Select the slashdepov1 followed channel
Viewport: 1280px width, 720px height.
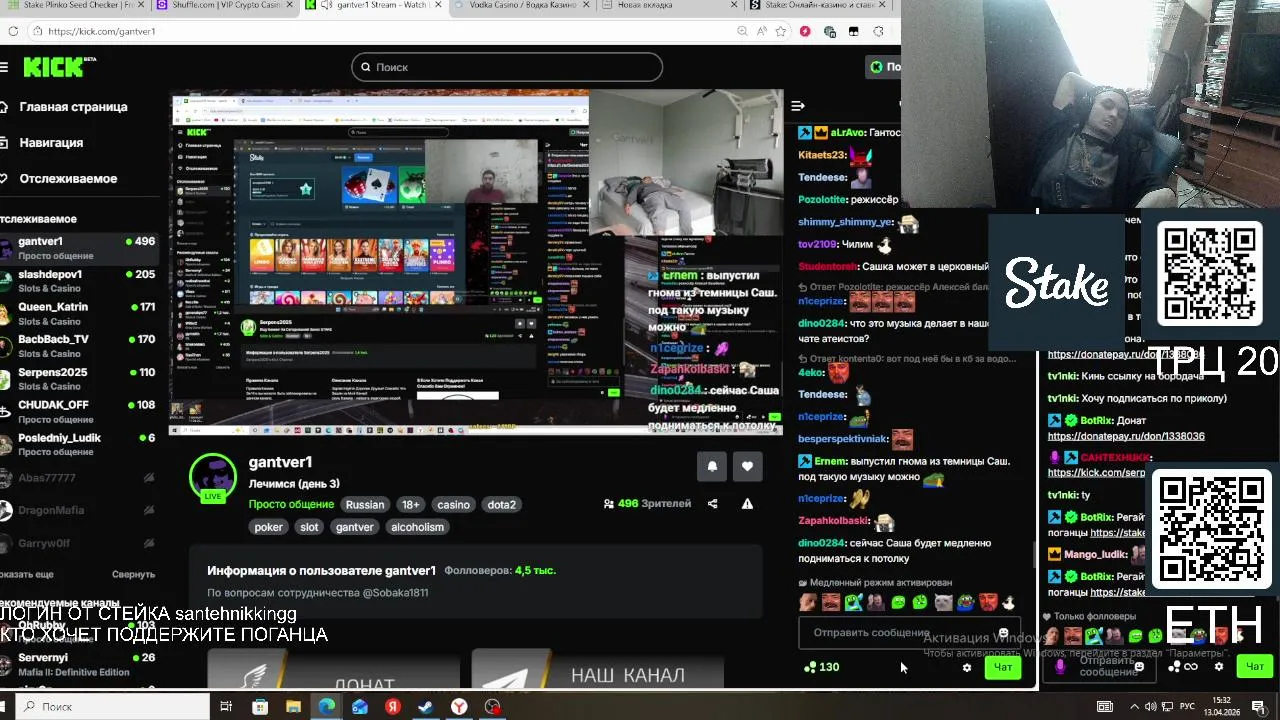[79, 281]
